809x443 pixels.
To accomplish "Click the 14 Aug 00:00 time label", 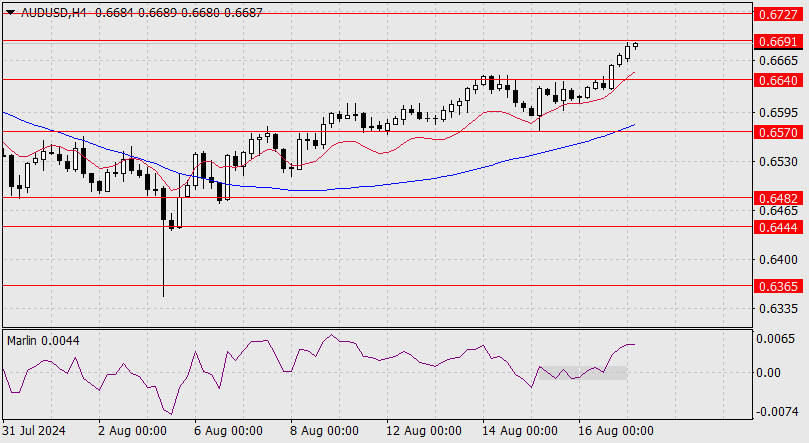I will click(520, 431).
